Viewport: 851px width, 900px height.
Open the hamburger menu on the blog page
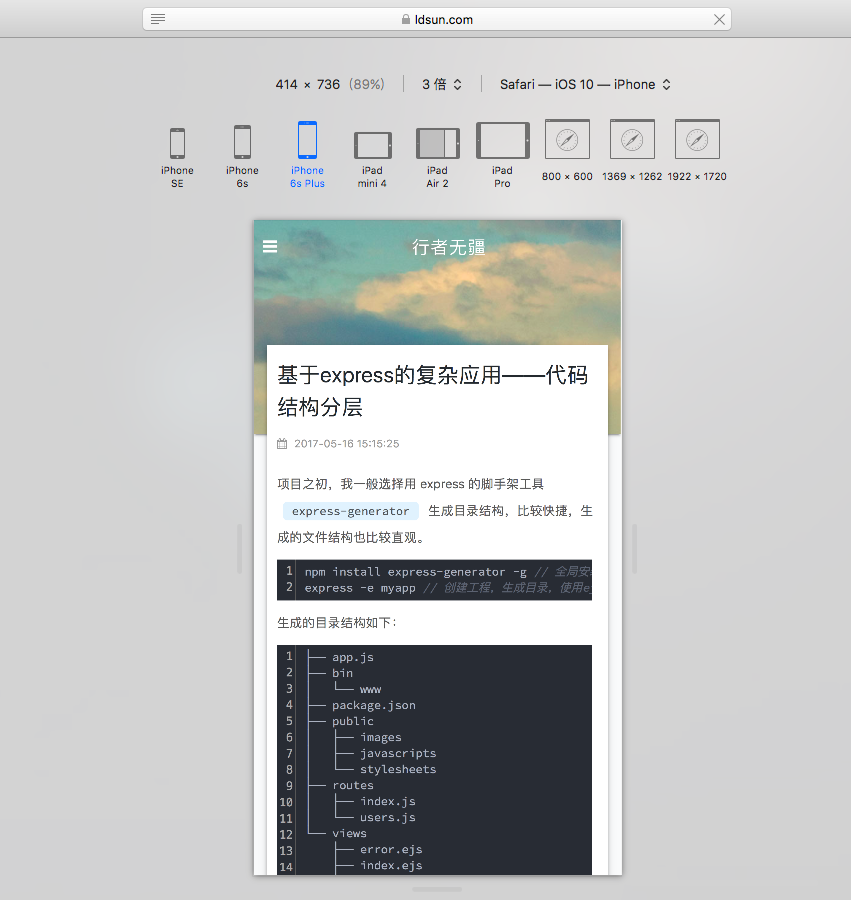coord(270,246)
